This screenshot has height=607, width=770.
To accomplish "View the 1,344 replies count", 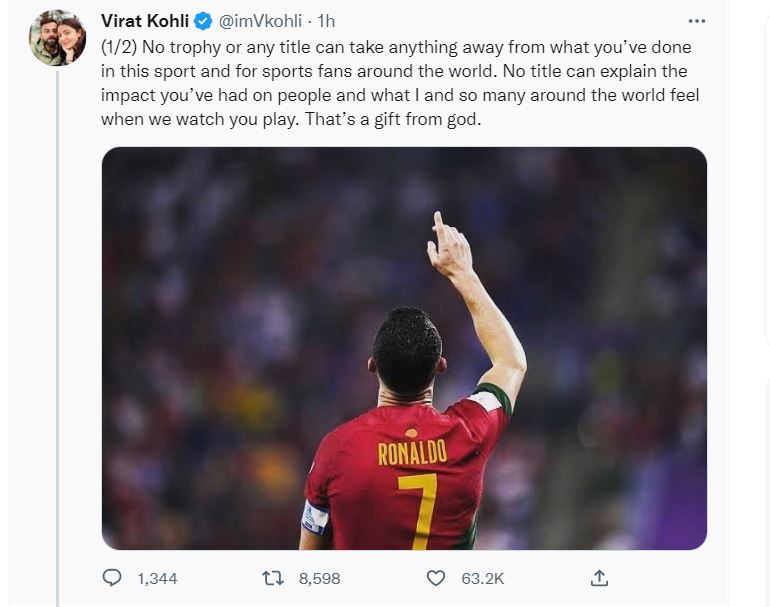I will tap(157, 579).
